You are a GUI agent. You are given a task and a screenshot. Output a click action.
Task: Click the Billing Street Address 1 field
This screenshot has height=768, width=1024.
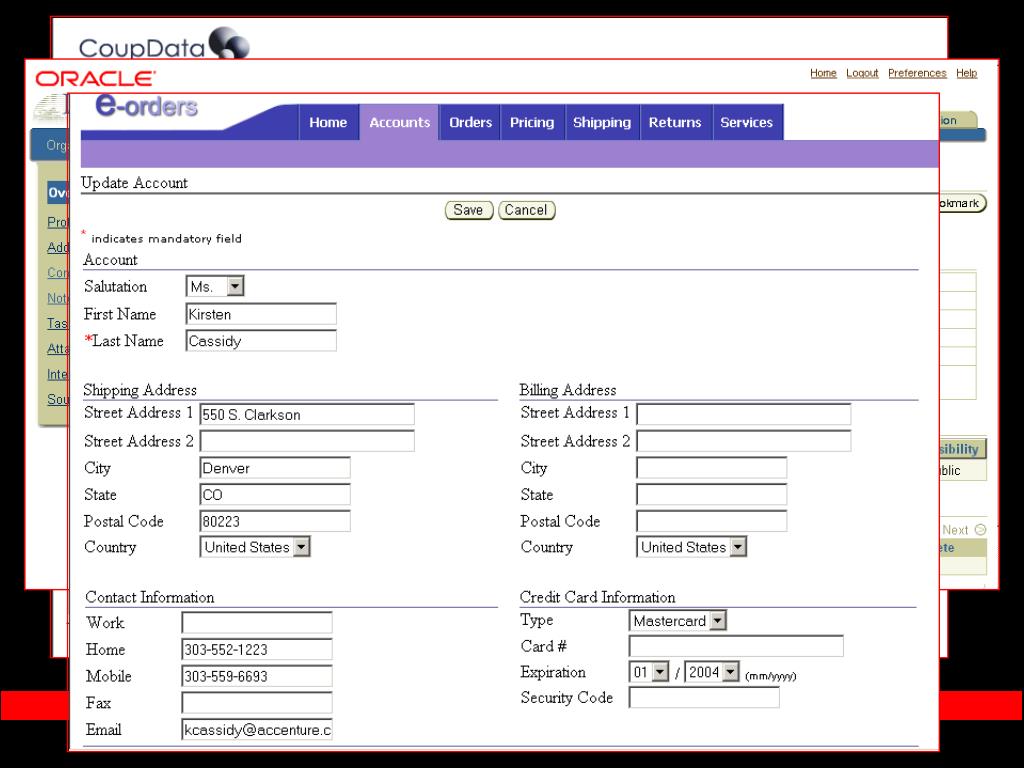(x=744, y=415)
